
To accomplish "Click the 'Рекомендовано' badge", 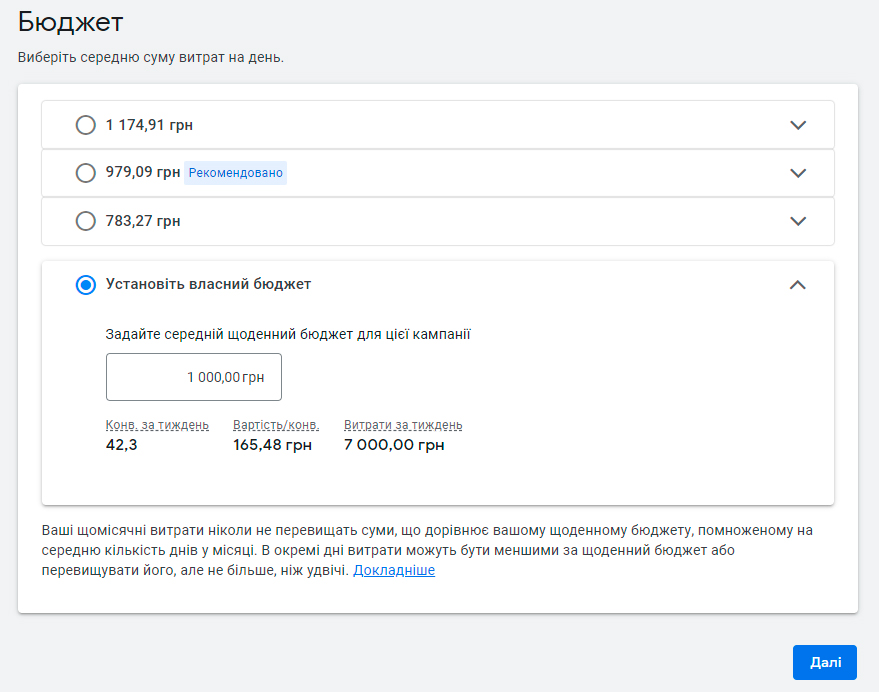I will click(235, 173).
